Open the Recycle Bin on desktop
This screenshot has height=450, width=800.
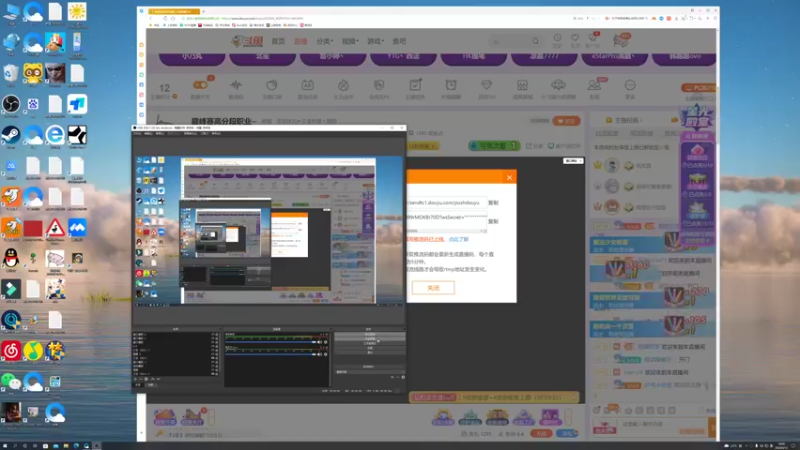coord(11,73)
